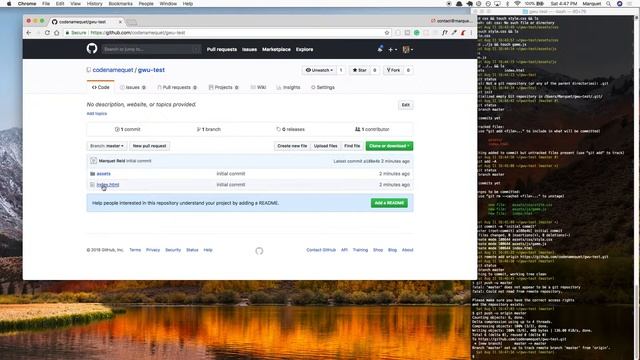Reload the page in Chrome
Viewport: 640px width, 360px height.
[x=47, y=33]
